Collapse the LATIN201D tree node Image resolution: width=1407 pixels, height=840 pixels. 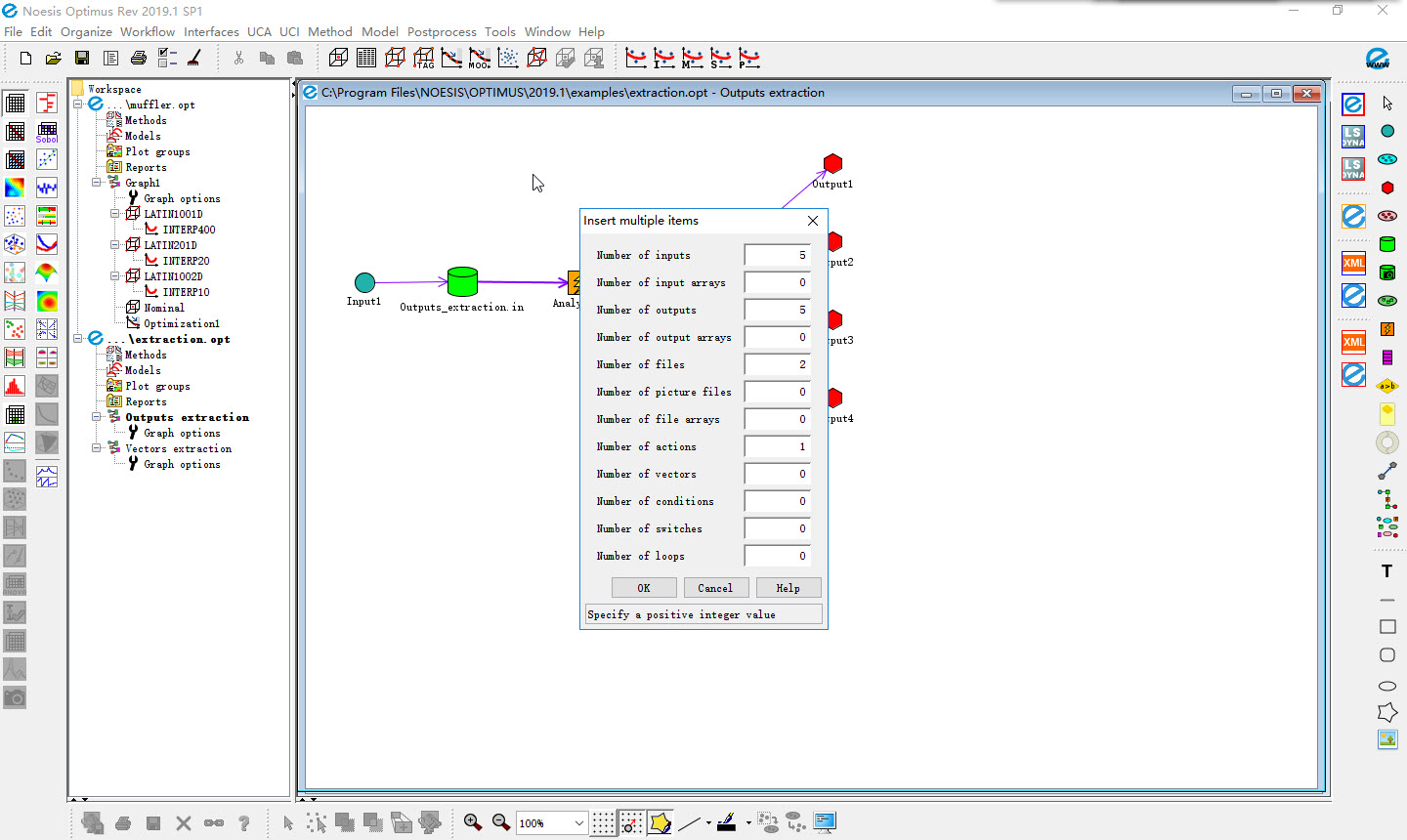pyautogui.click(x=115, y=245)
